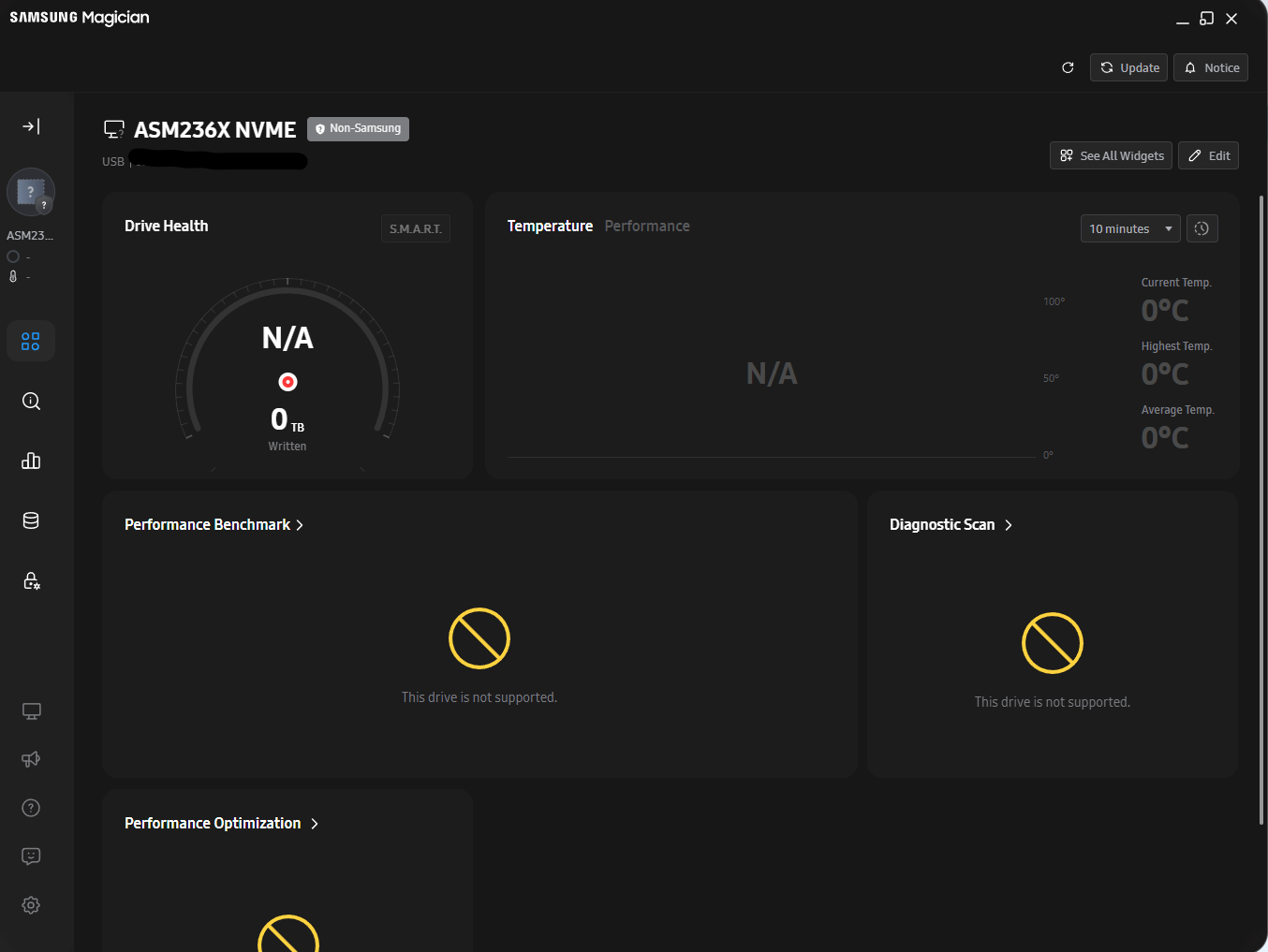Open the chat feedback smiley icon
Screen dimensions: 1268x952
tap(31, 857)
